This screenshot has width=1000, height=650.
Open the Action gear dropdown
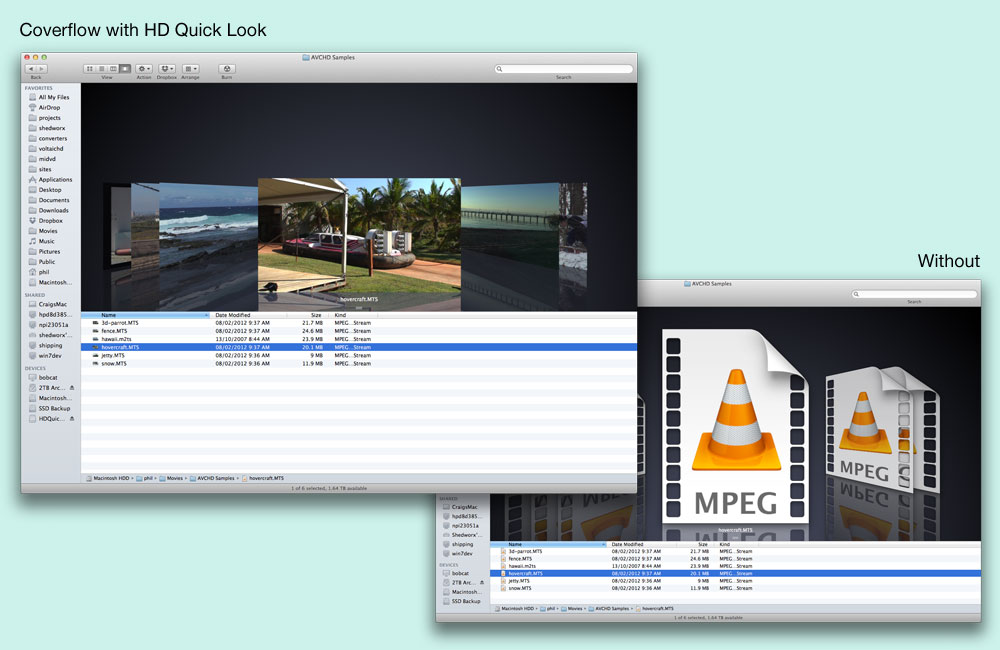[144, 69]
